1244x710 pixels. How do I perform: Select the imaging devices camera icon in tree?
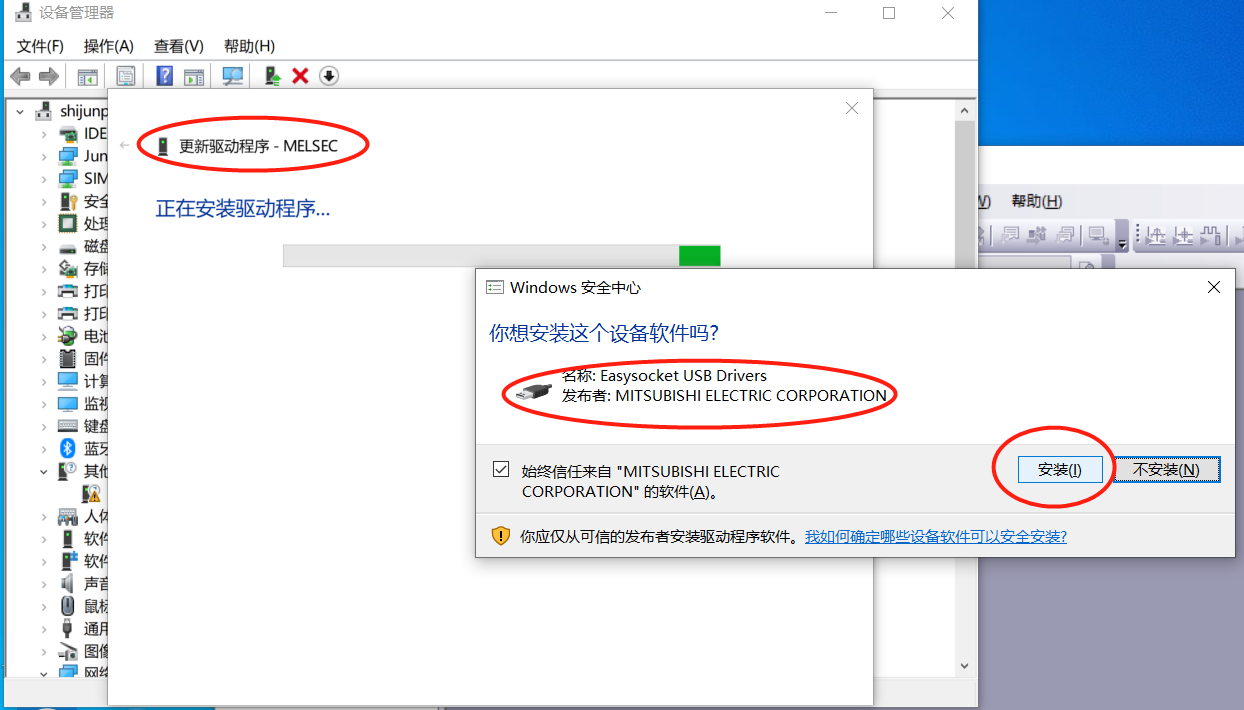(x=68, y=651)
